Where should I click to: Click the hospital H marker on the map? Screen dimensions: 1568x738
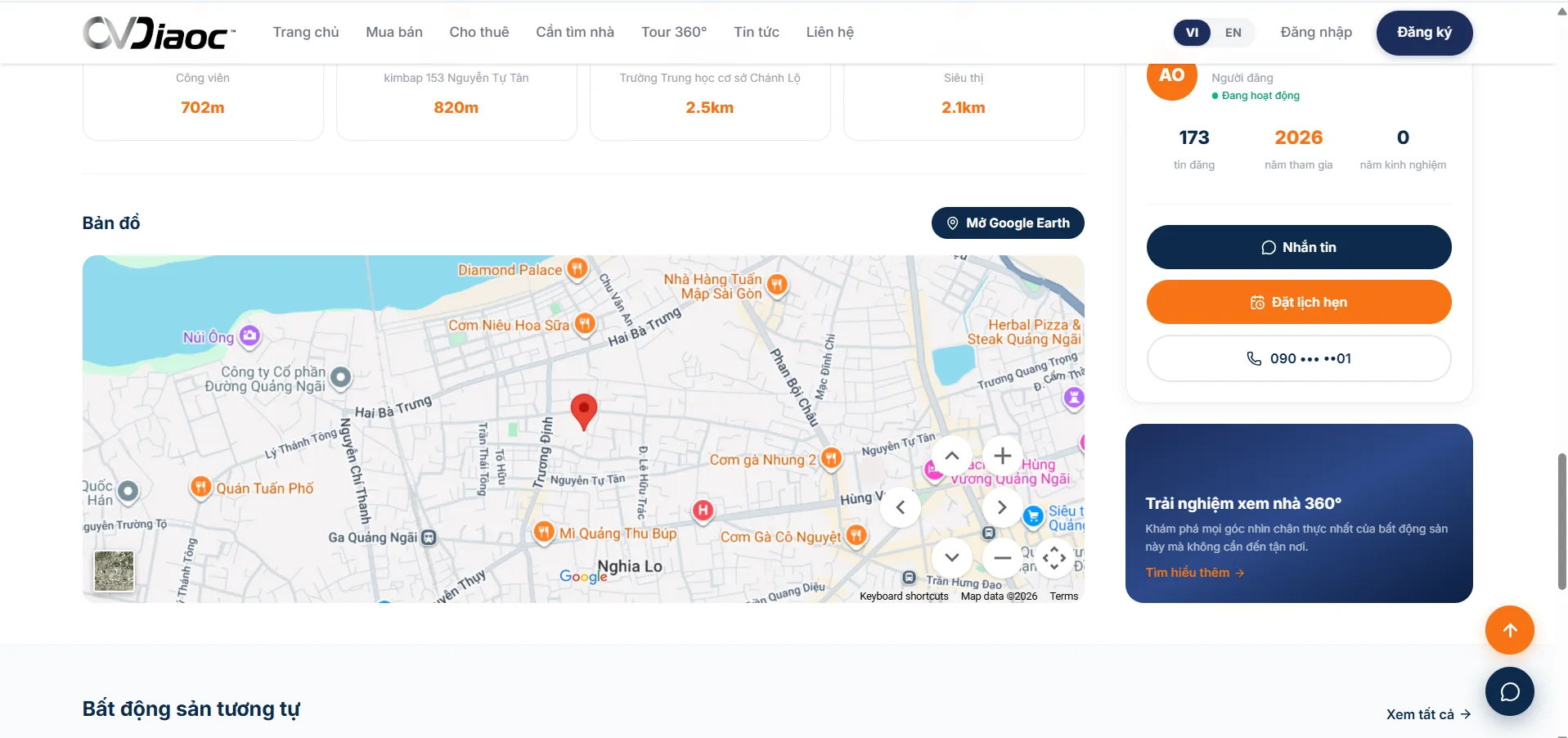(x=702, y=511)
